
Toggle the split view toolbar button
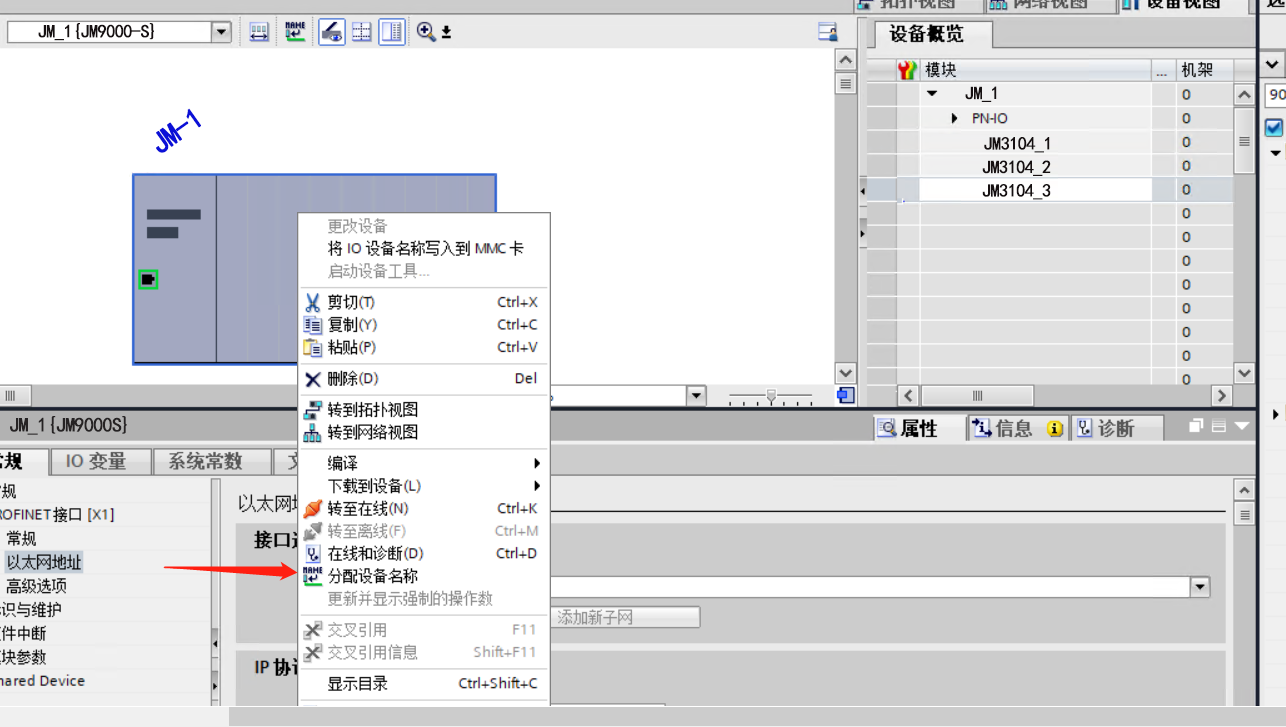tap(392, 32)
